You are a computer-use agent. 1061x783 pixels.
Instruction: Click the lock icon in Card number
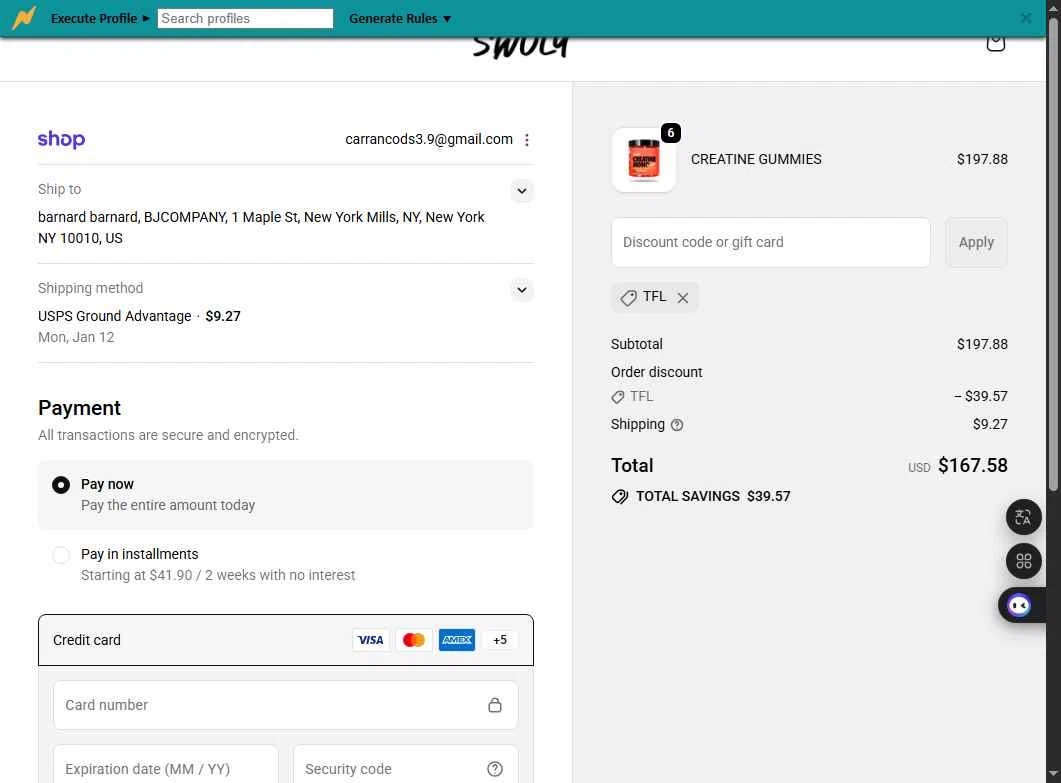(x=495, y=705)
